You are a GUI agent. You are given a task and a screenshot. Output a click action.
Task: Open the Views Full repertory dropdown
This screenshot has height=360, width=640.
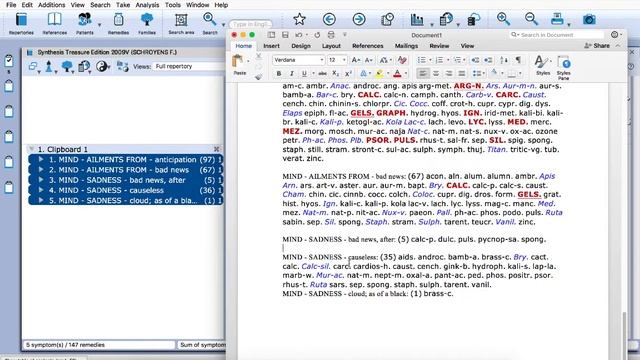pos(189,66)
